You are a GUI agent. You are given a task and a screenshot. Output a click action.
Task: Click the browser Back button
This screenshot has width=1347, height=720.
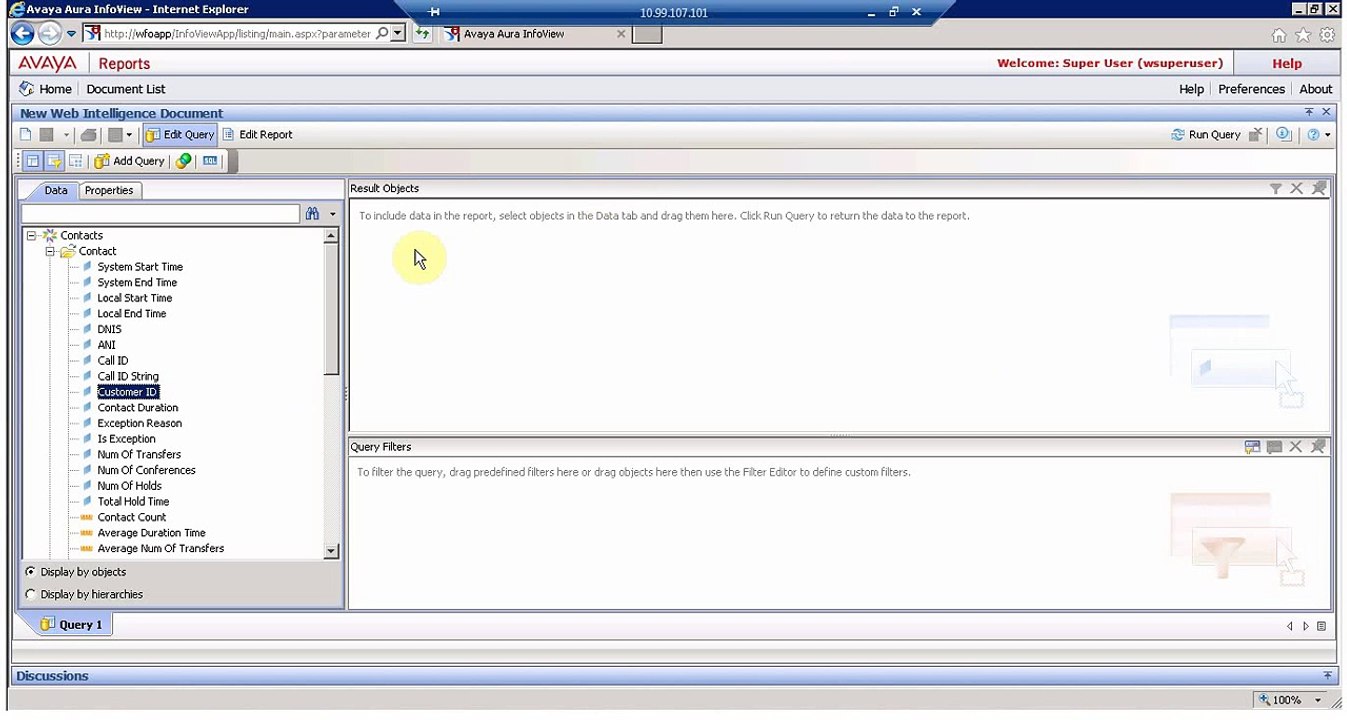pyautogui.click(x=22, y=33)
